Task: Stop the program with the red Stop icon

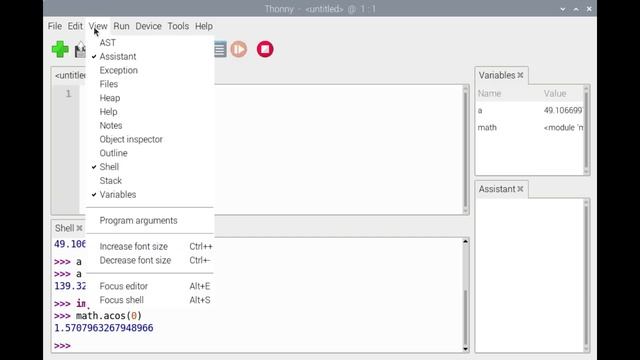Action: click(265, 49)
